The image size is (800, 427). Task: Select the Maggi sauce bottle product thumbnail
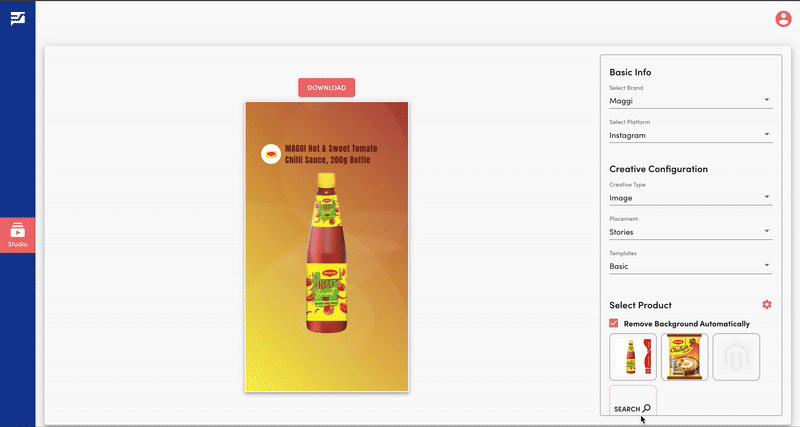[x=633, y=357]
